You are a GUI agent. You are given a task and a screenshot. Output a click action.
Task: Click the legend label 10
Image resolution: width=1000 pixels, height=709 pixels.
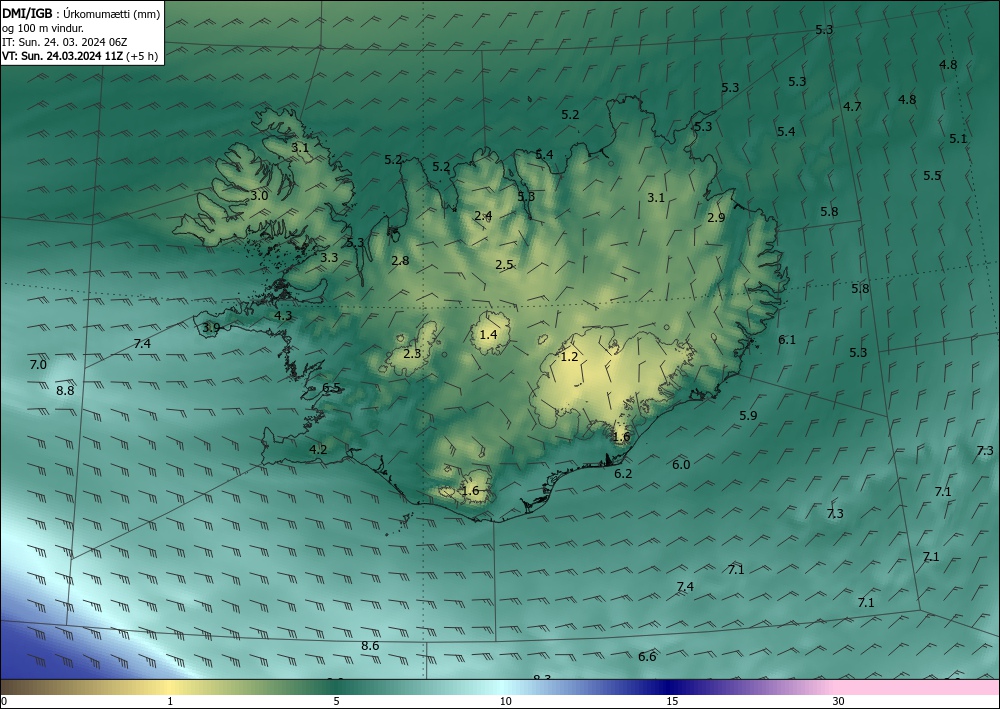click(x=506, y=701)
